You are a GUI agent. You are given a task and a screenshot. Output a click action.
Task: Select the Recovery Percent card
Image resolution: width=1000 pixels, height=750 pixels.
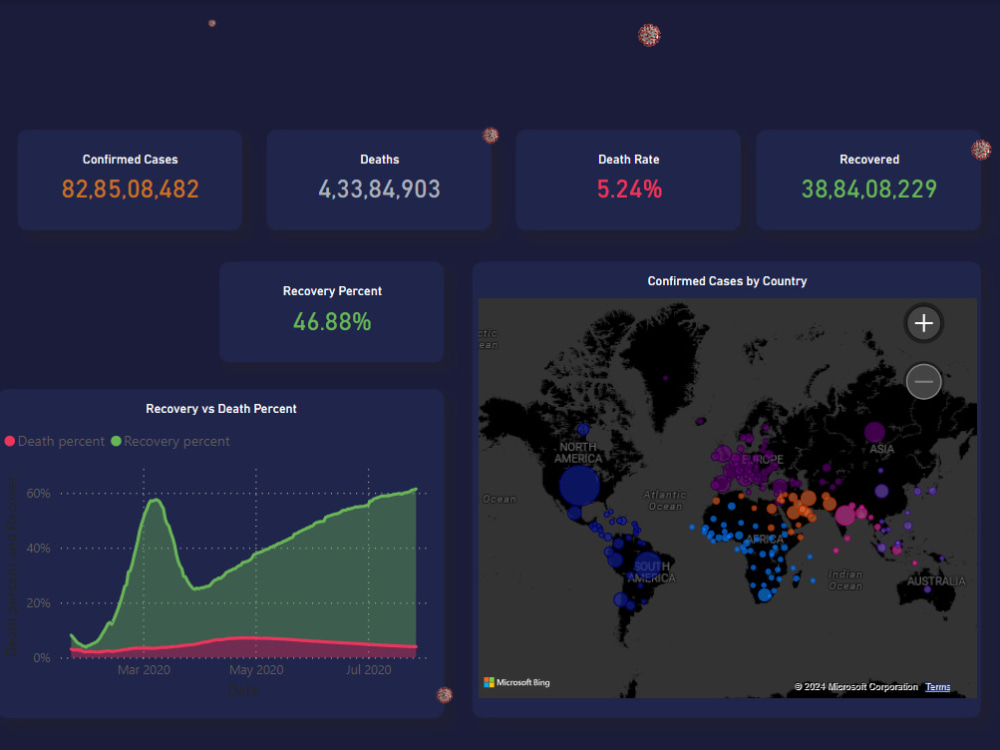click(331, 312)
